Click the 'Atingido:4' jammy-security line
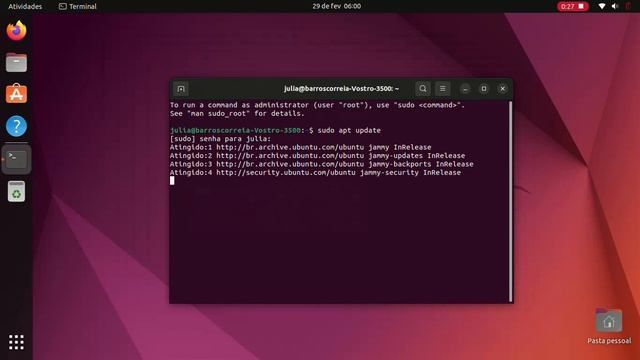The height and width of the screenshot is (360, 640). pyautogui.click(x=316, y=173)
